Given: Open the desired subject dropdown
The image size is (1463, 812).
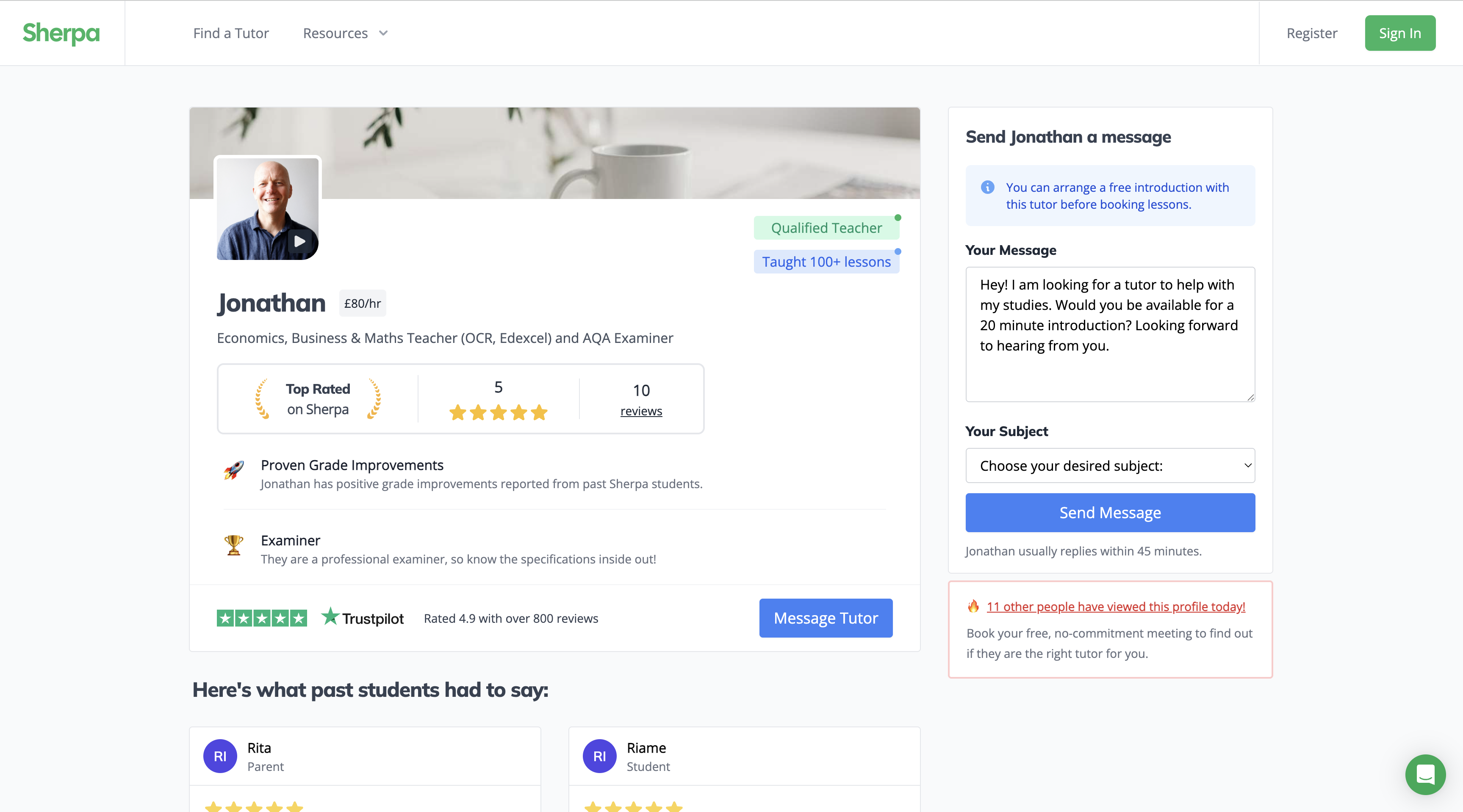Looking at the screenshot, I should point(1110,466).
